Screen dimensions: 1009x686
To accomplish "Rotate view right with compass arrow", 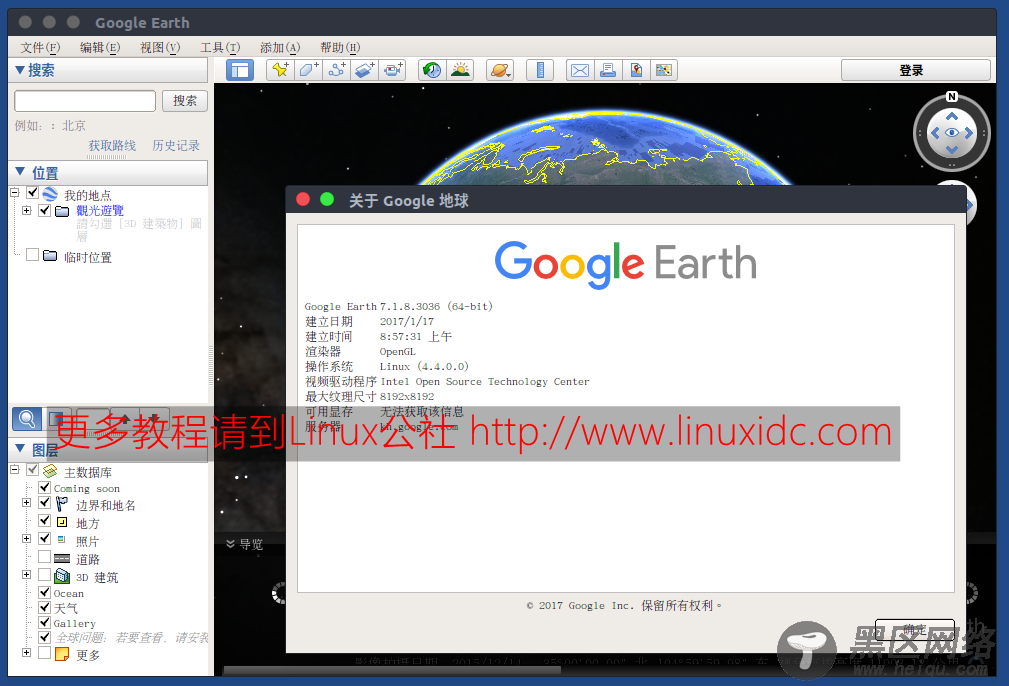I will (x=968, y=133).
